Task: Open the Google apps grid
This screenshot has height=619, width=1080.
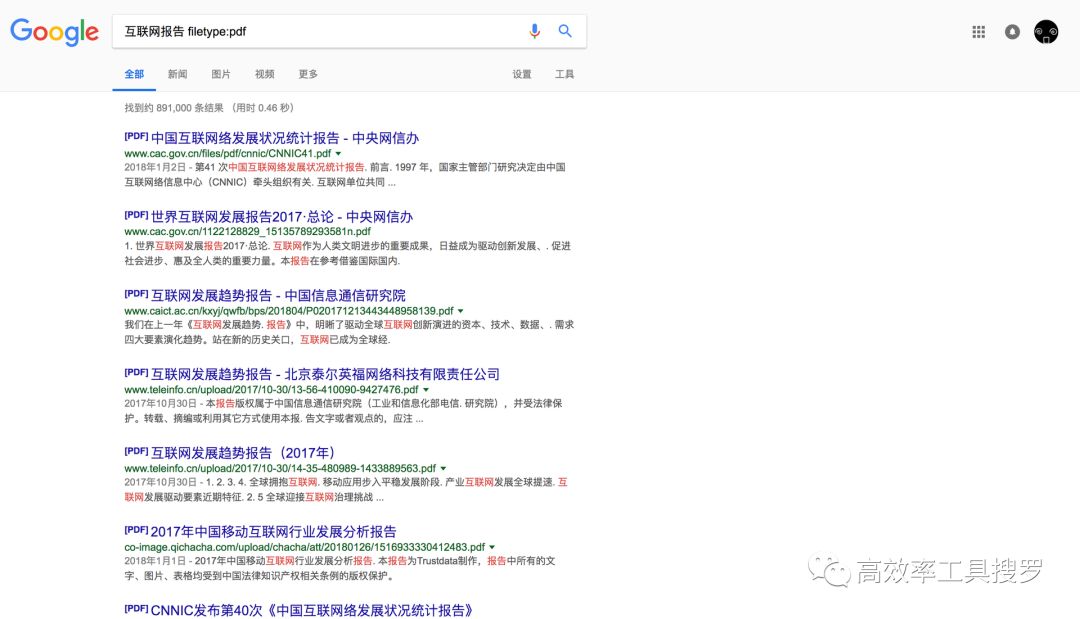Action: [x=978, y=32]
